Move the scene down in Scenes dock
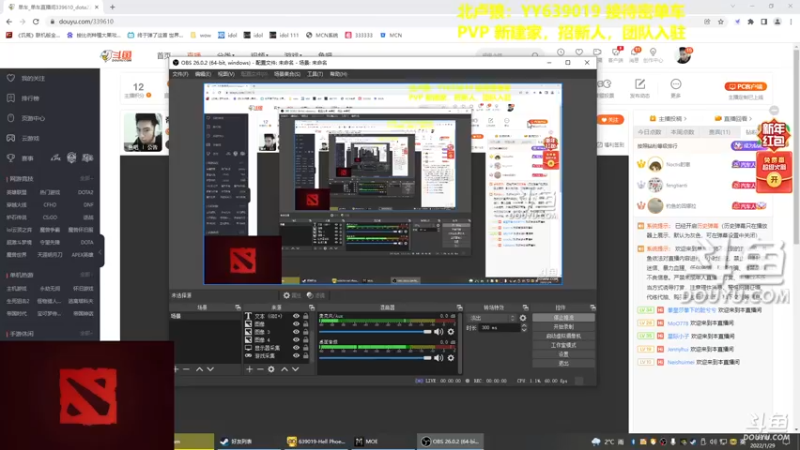800x450 pixels. [x=210, y=369]
